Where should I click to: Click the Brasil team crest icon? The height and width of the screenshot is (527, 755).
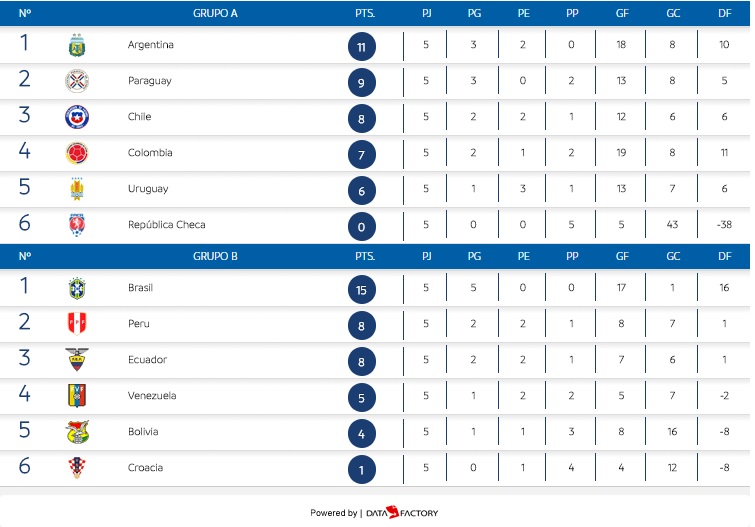pos(77,288)
